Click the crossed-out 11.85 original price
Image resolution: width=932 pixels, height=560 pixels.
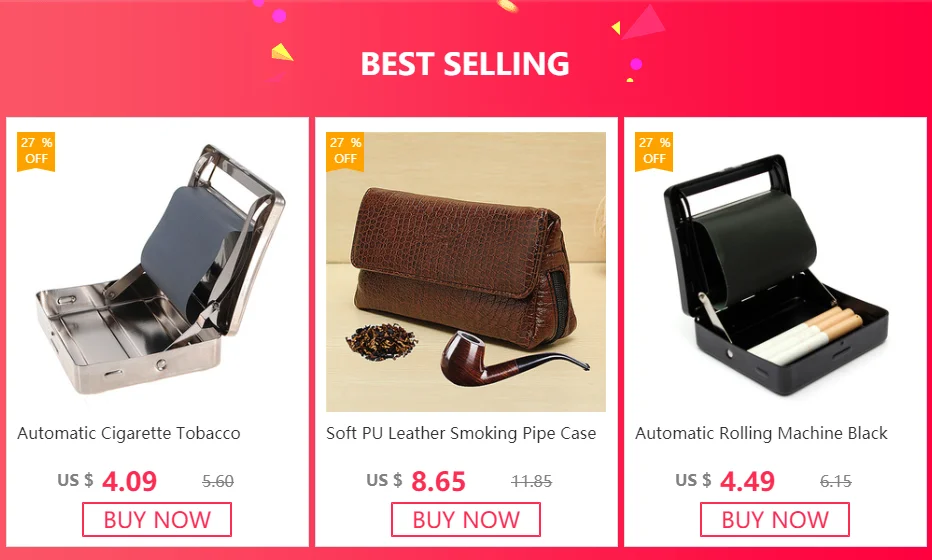[531, 481]
